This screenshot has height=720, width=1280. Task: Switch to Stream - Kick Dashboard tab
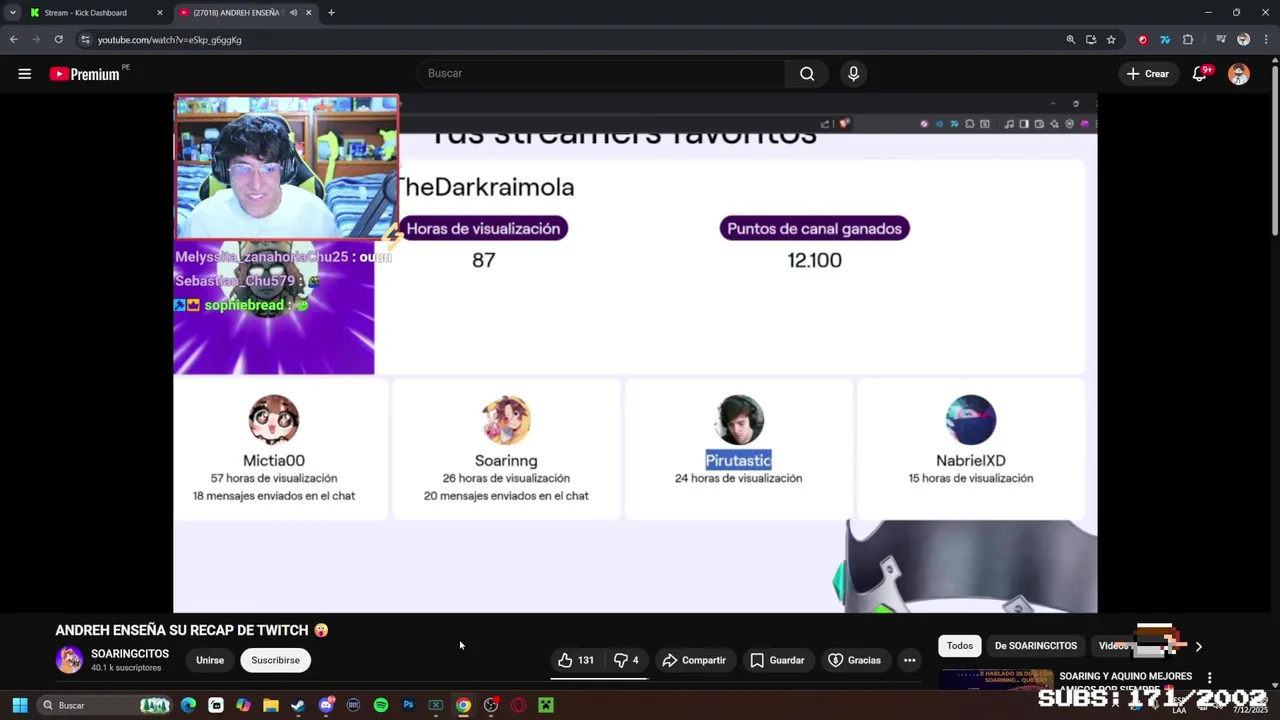click(x=94, y=13)
